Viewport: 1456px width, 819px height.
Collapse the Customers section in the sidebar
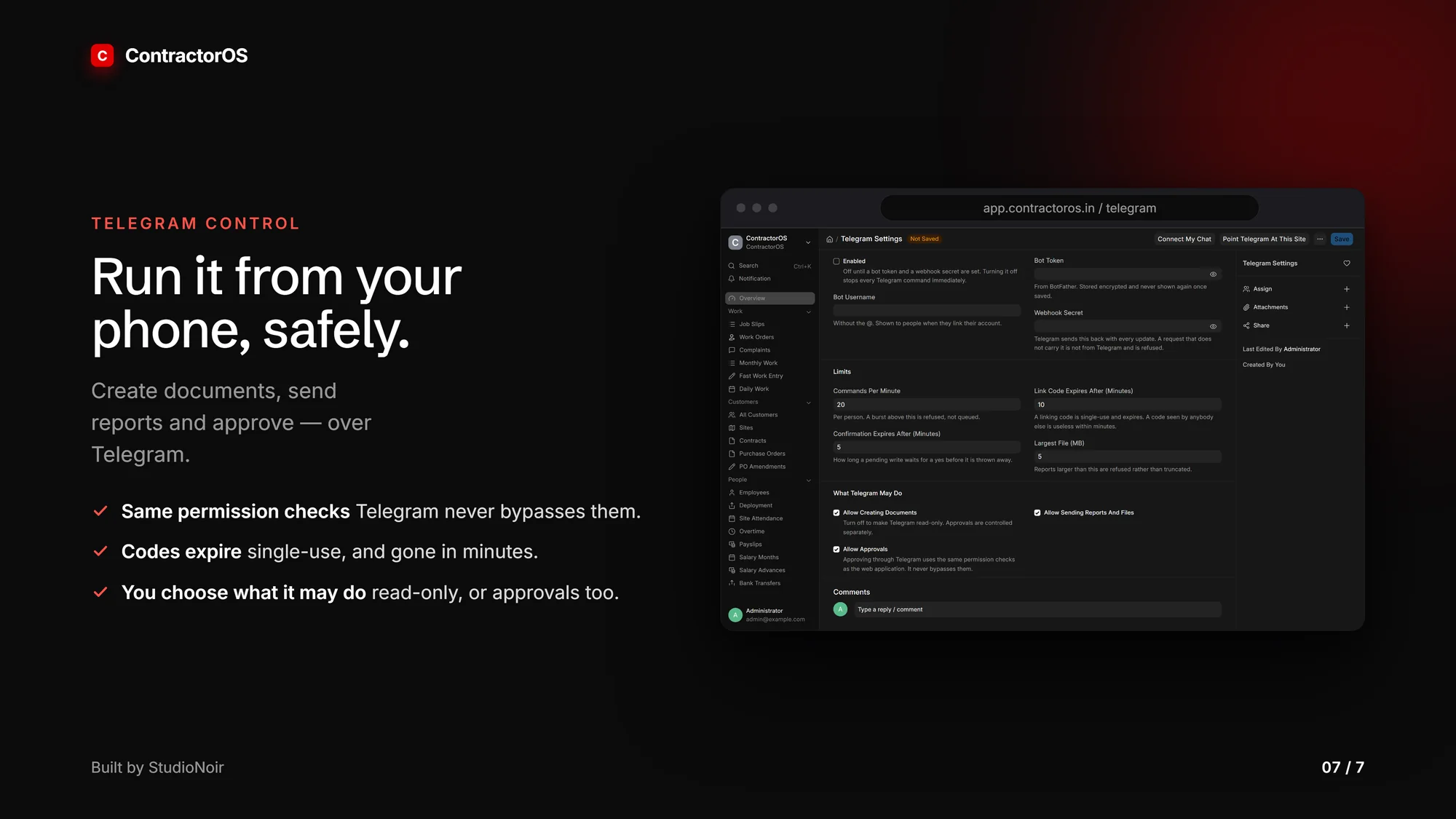pyautogui.click(x=809, y=403)
